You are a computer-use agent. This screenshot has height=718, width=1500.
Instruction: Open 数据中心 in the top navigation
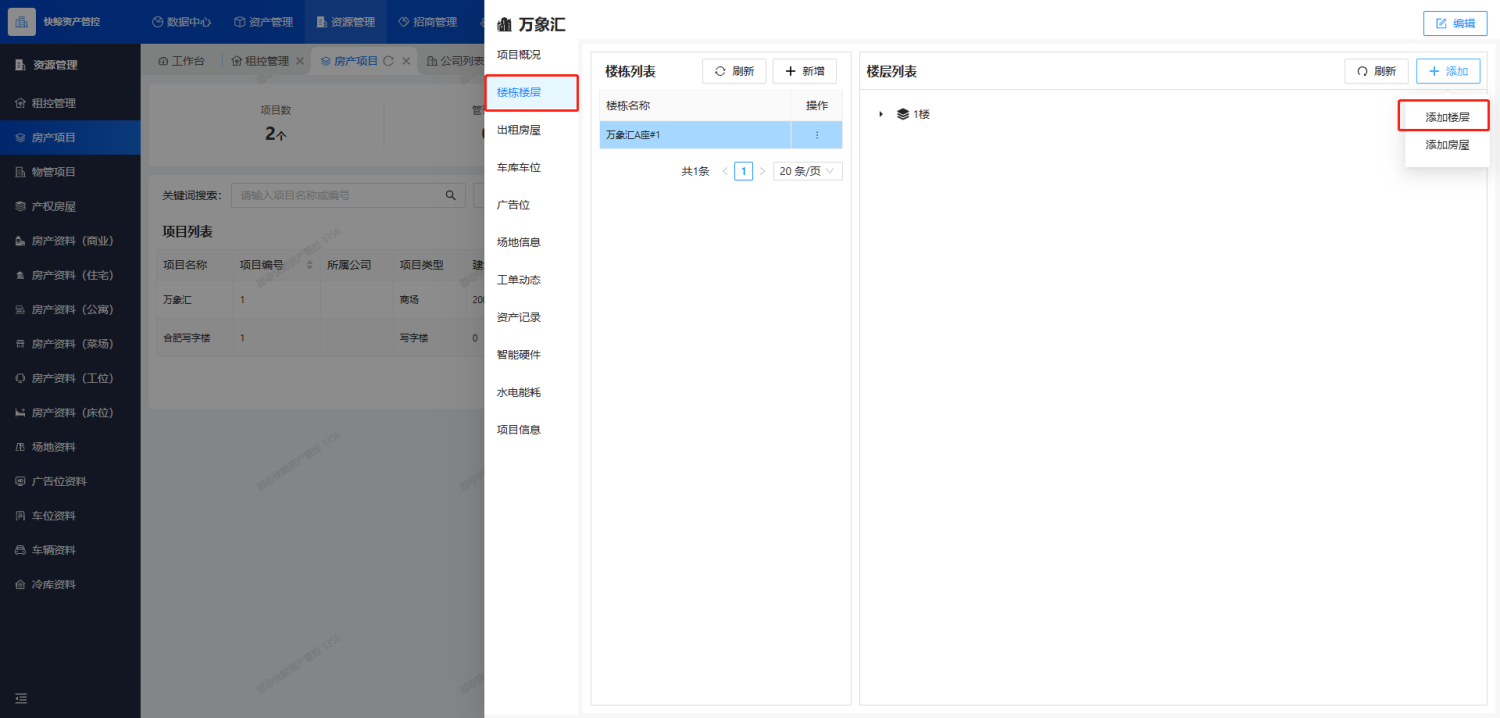coord(181,22)
